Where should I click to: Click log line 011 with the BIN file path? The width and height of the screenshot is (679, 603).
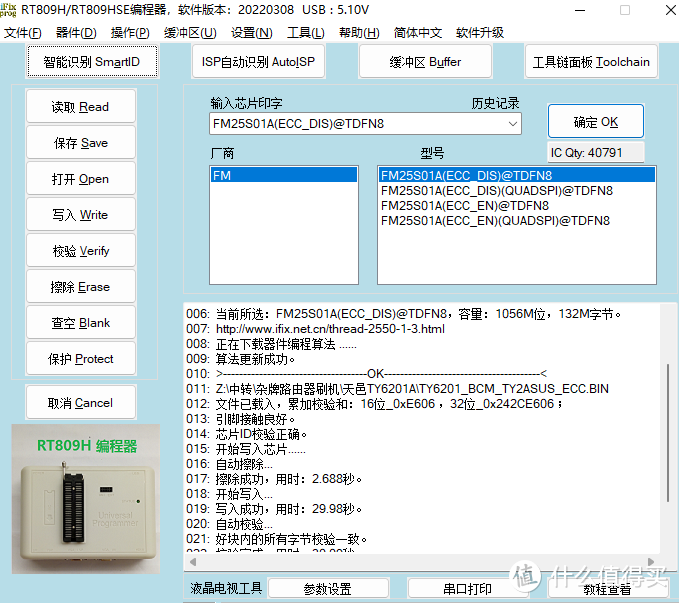click(398, 389)
